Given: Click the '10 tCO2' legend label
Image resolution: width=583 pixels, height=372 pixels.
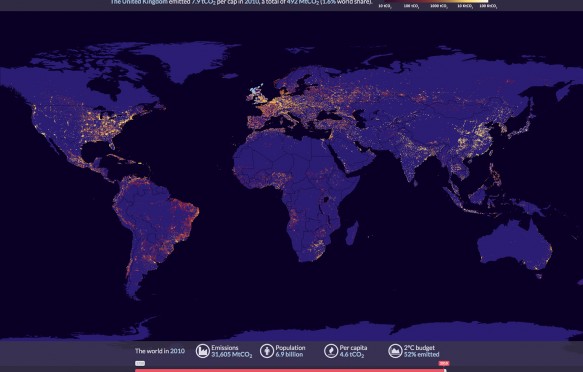Looking at the screenshot, I should [x=385, y=6].
